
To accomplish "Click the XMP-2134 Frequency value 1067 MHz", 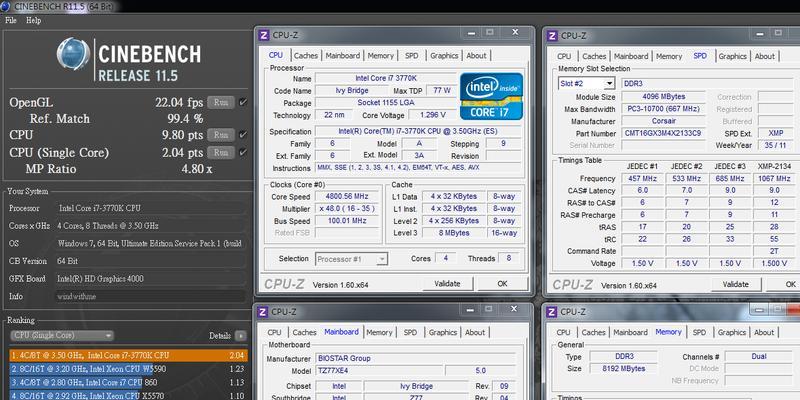I will pyautogui.click(x=774, y=179).
